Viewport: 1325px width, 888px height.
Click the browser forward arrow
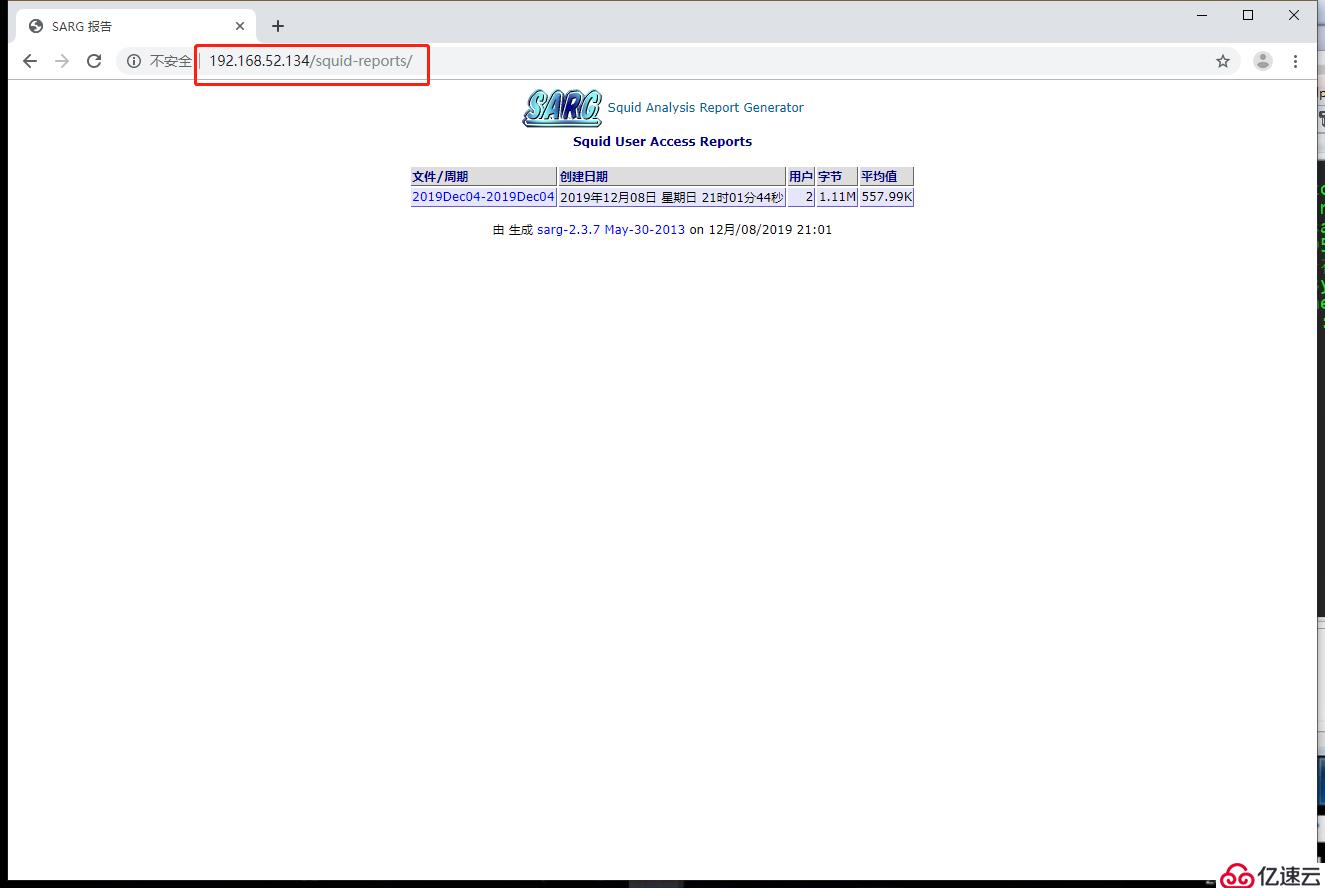point(62,61)
